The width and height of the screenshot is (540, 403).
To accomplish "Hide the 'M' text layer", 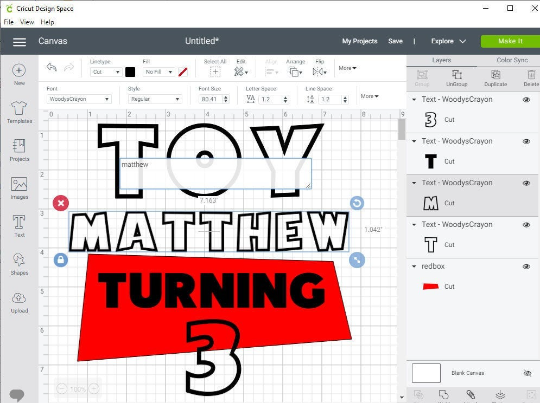I will pyautogui.click(x=526, y=183).
